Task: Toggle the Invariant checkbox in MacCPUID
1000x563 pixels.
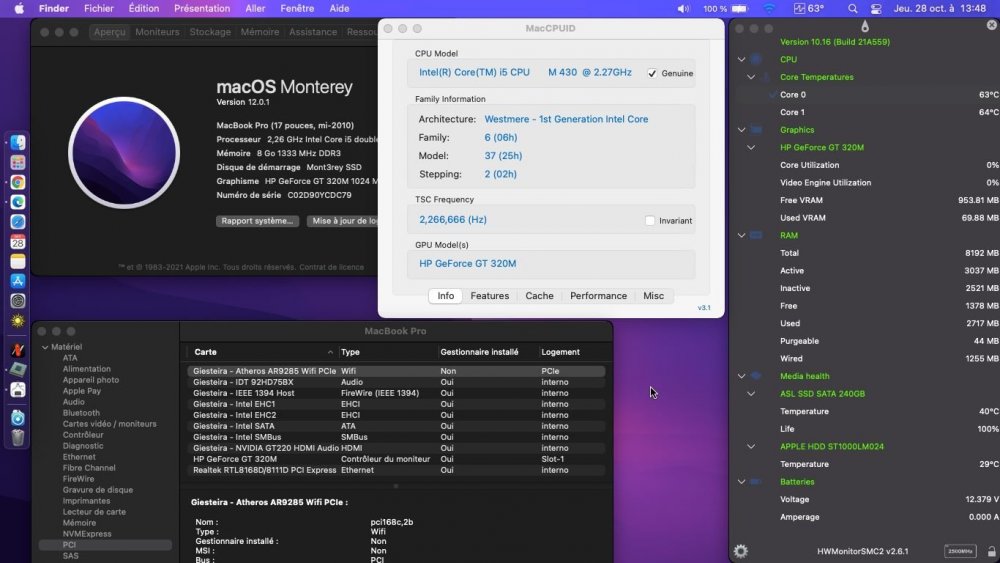Action: coord(650,221)
